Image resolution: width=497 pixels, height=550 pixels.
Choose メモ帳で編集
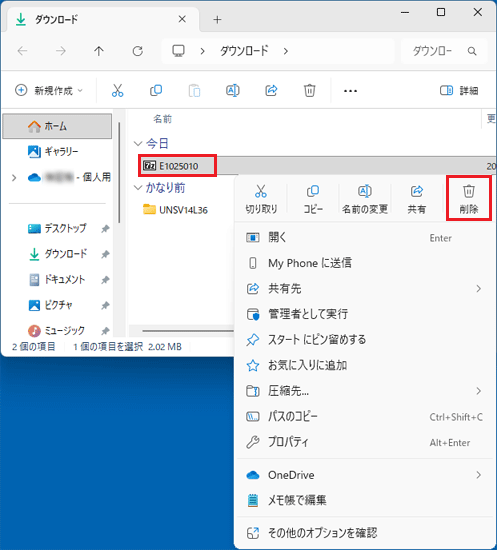click(365, 500)
